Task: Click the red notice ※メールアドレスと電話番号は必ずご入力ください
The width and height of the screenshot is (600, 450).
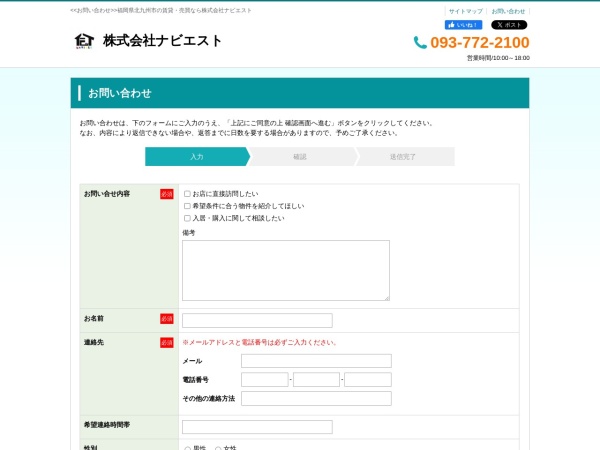Action: (259, 342)
